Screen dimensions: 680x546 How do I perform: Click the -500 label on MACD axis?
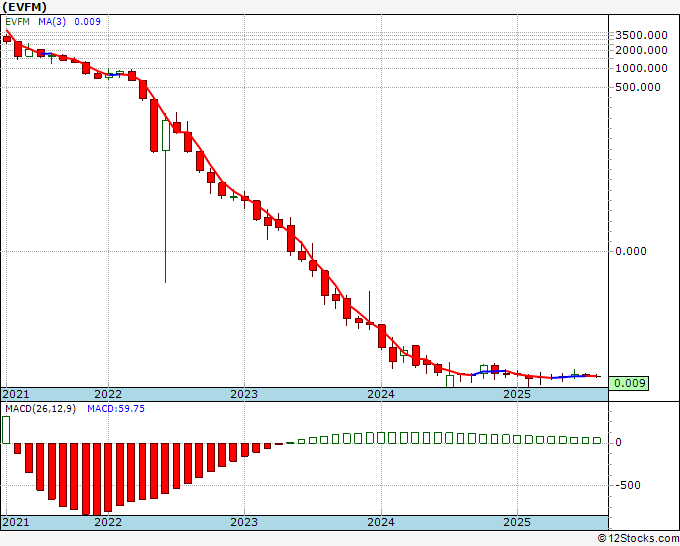[x=628, y=485]
